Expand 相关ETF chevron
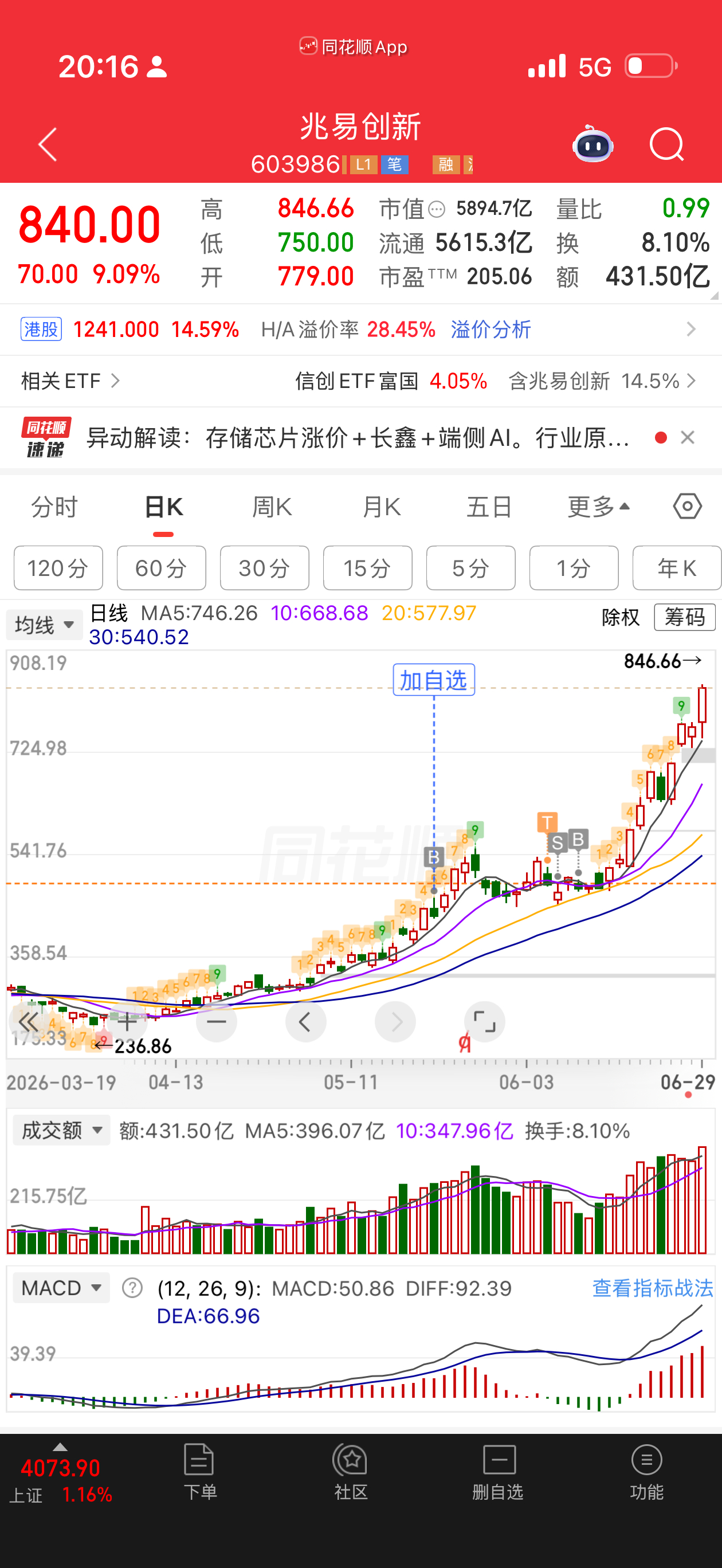 [115, 381]
